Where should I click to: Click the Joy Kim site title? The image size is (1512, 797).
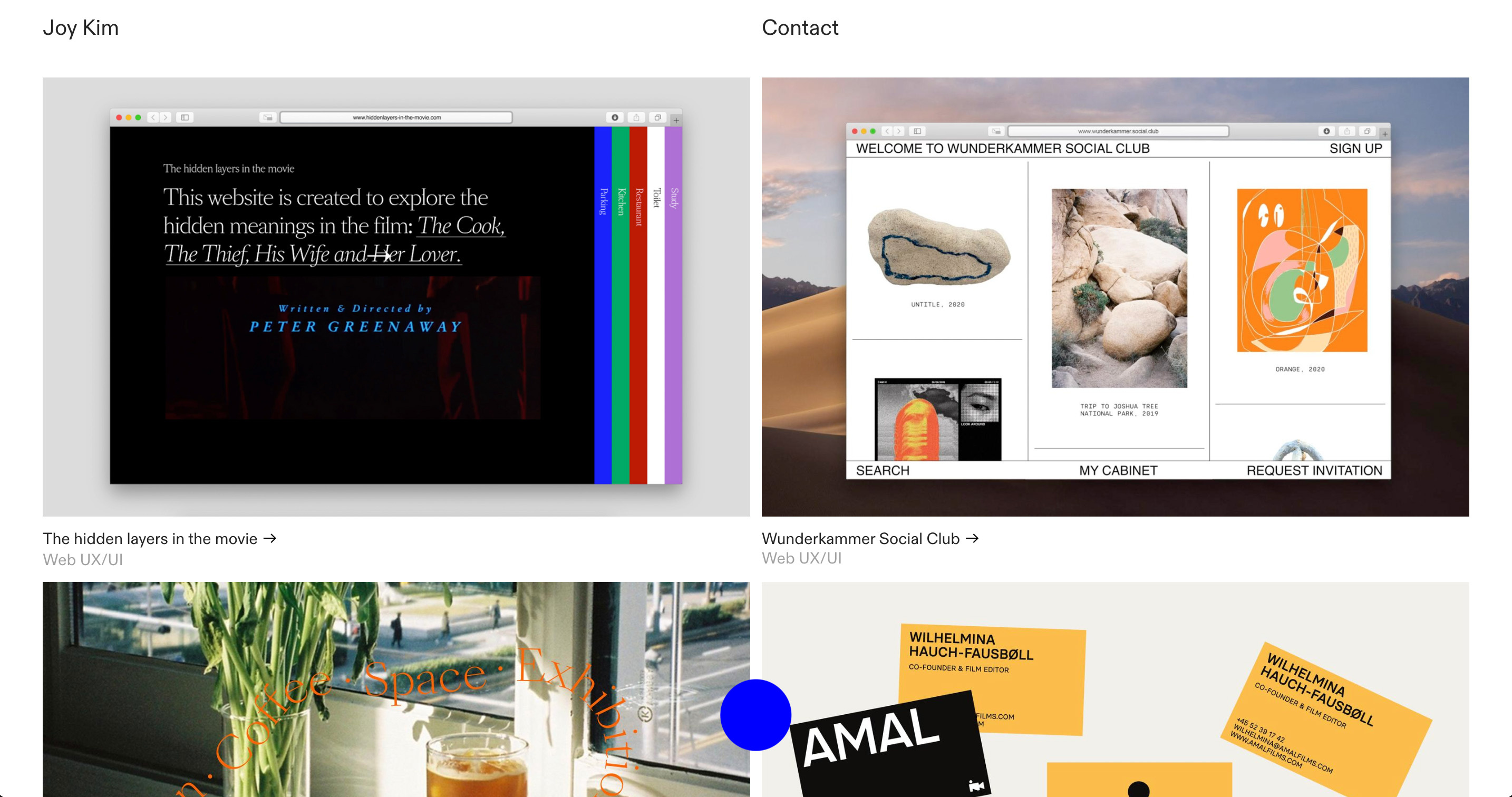(x=81, y=27)
